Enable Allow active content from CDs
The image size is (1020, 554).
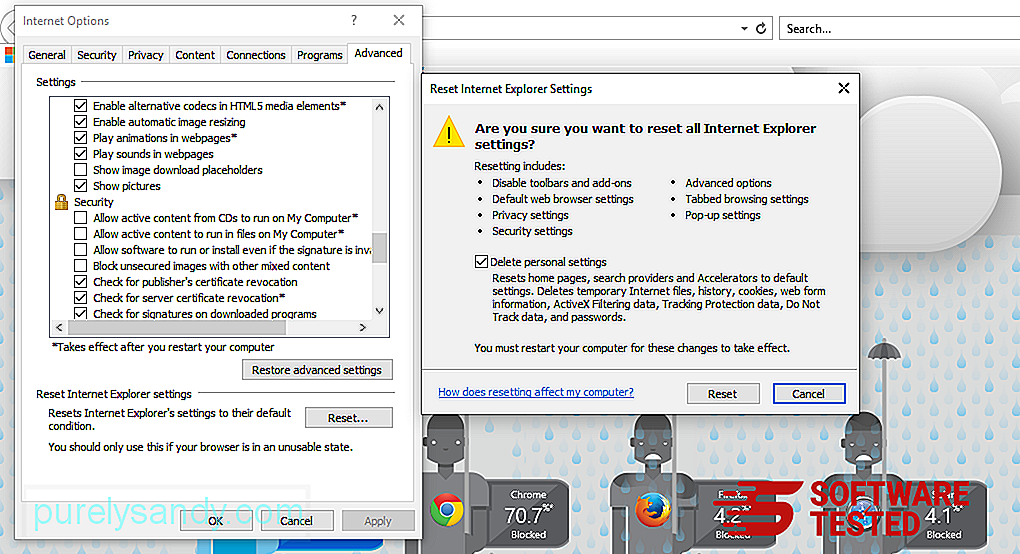(81, 218)
